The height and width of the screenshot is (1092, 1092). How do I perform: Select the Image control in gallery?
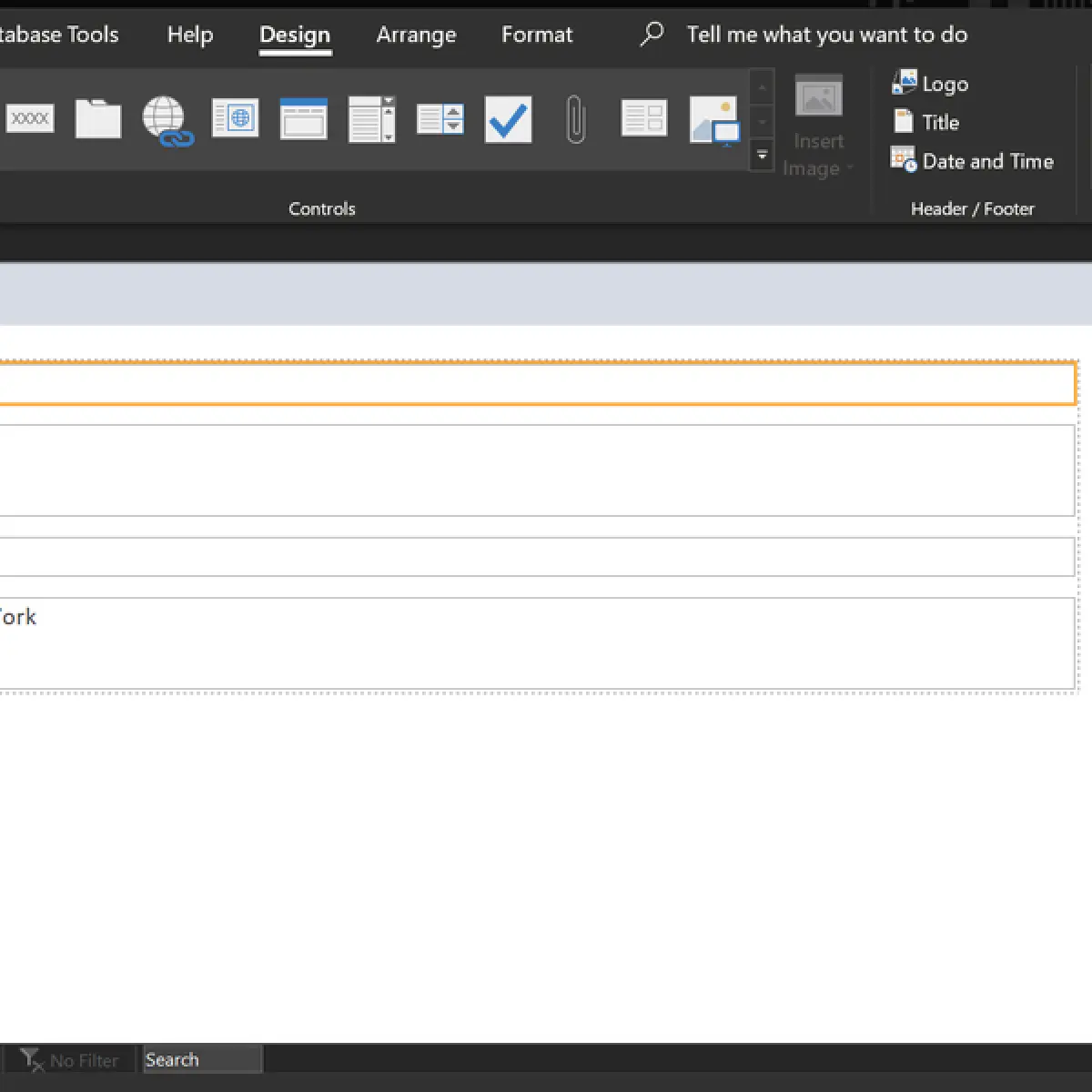pyautogui.click(x=713, y=120)
